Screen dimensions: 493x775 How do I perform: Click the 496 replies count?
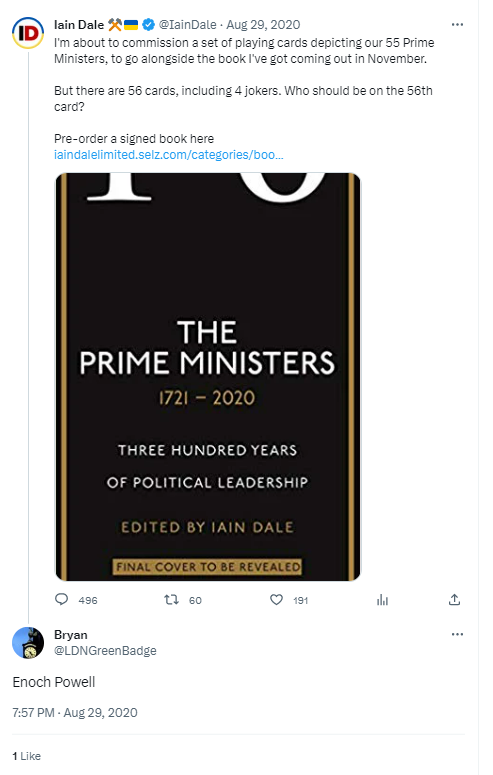88,601
